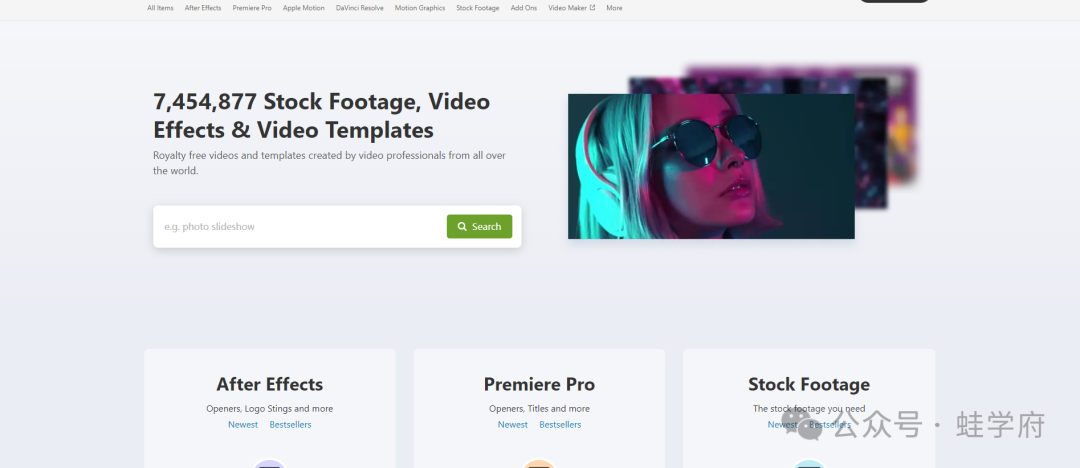The width and height of the screenshot is (1080, 468).
Task: Go to Apple Motion category
Action: pyautogui.click(x=303, y=8)
